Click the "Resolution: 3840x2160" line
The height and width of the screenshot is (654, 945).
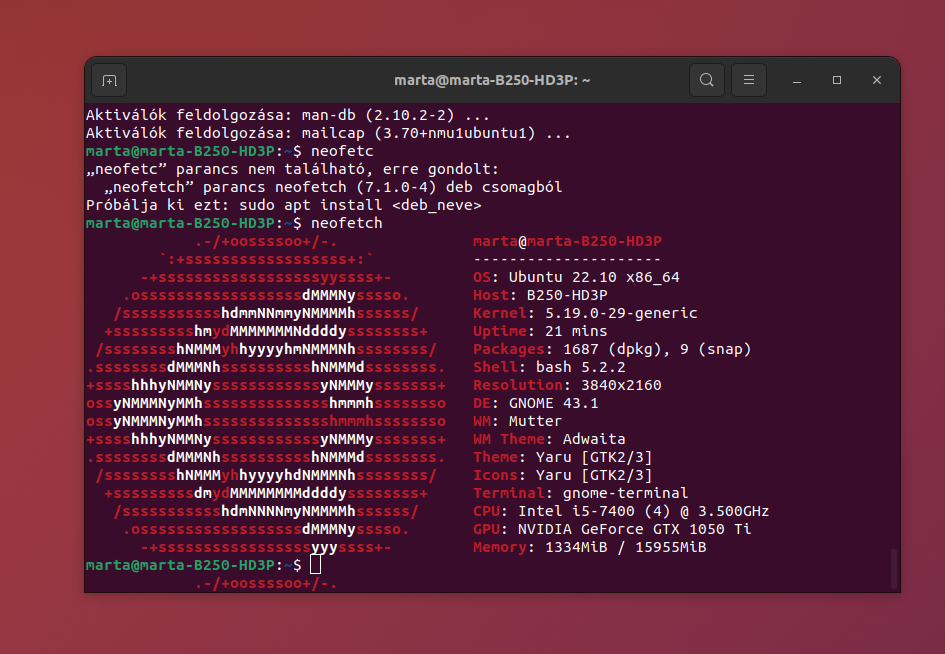pos(567,385)
